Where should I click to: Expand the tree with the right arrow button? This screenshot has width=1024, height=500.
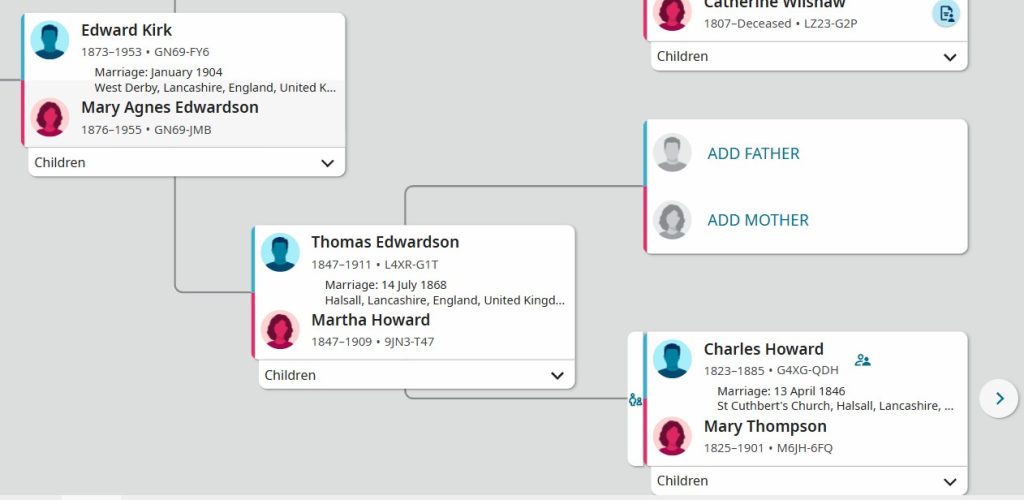coord(999,398)
